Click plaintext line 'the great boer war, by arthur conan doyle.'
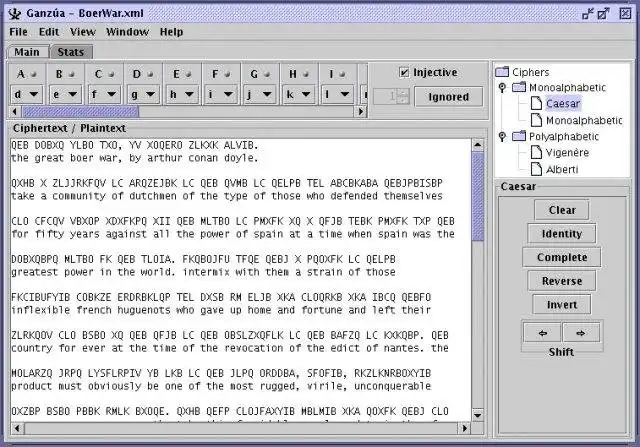The image size is (640, 447). click(135, 158)
